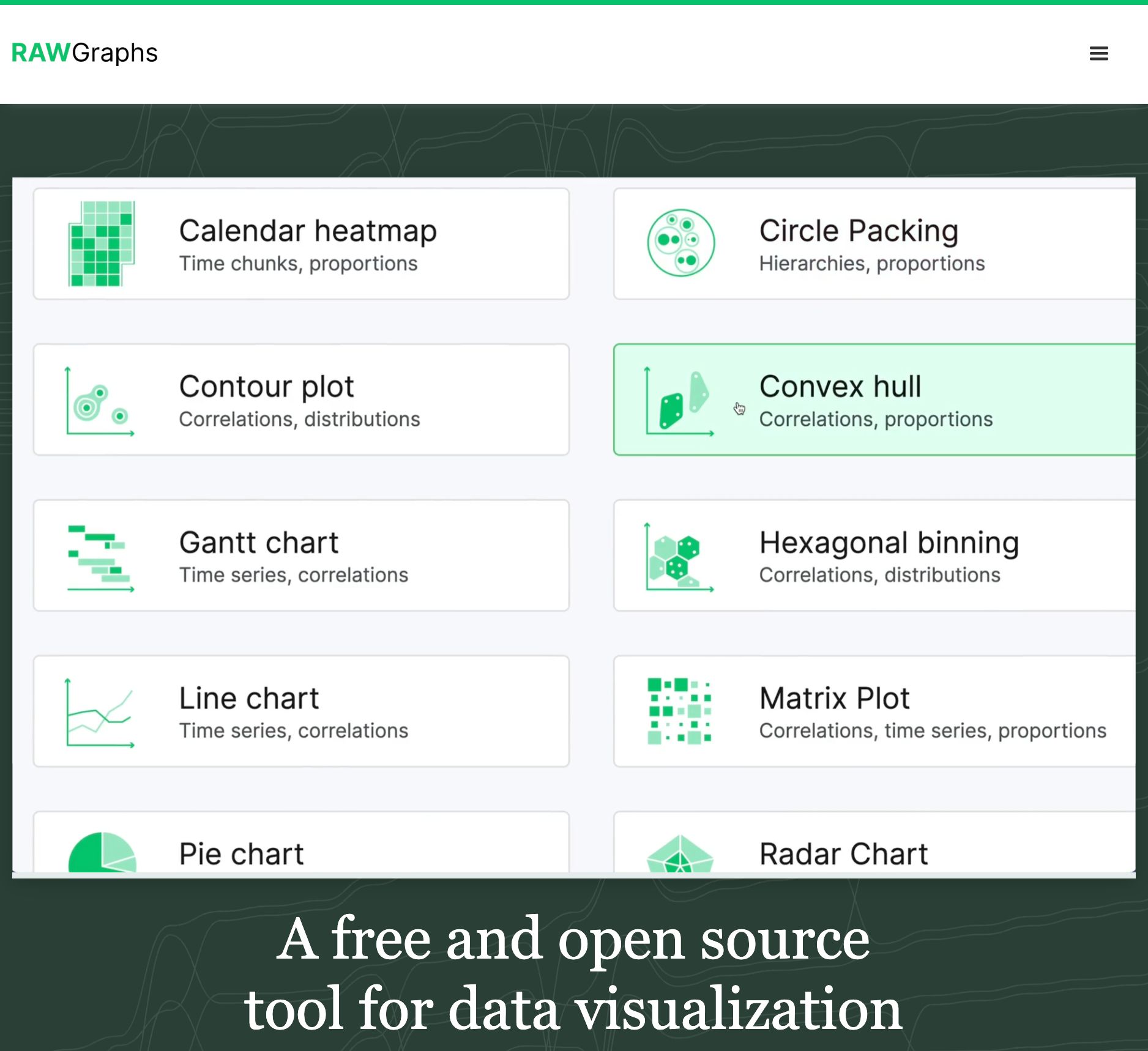Click the Convex hull icon
The height and width of the screenshot is (1051, 1148).
point(679,401)
